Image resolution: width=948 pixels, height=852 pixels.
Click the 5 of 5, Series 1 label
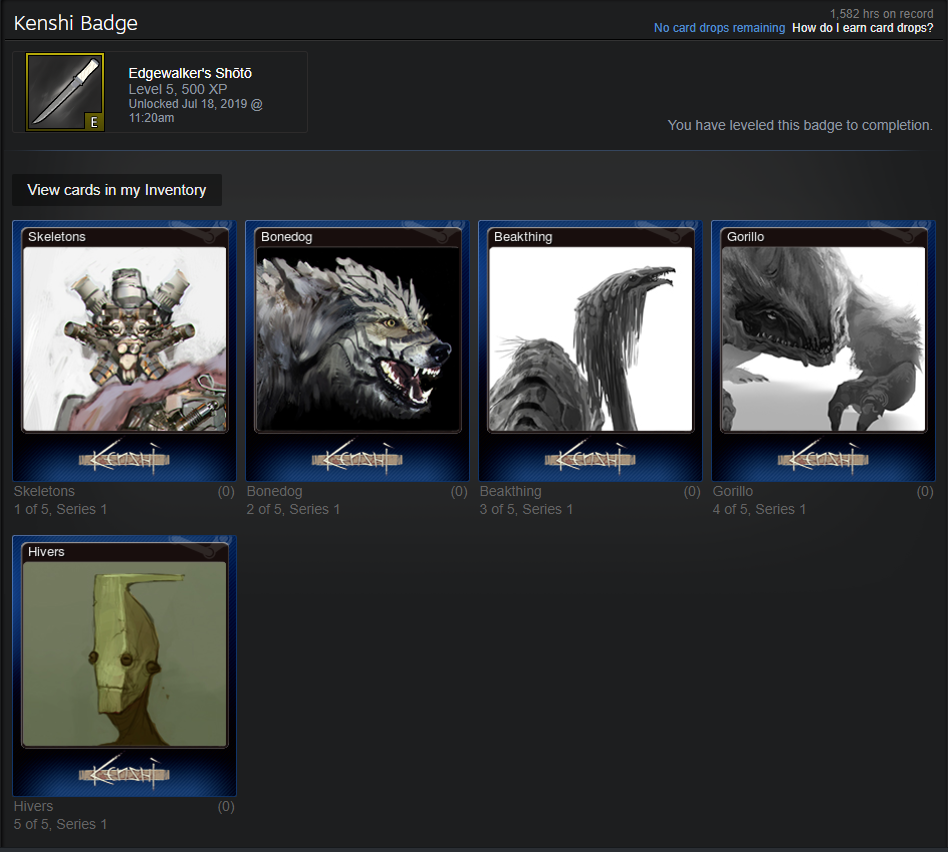pyautogui.click(x=60, y=824)
